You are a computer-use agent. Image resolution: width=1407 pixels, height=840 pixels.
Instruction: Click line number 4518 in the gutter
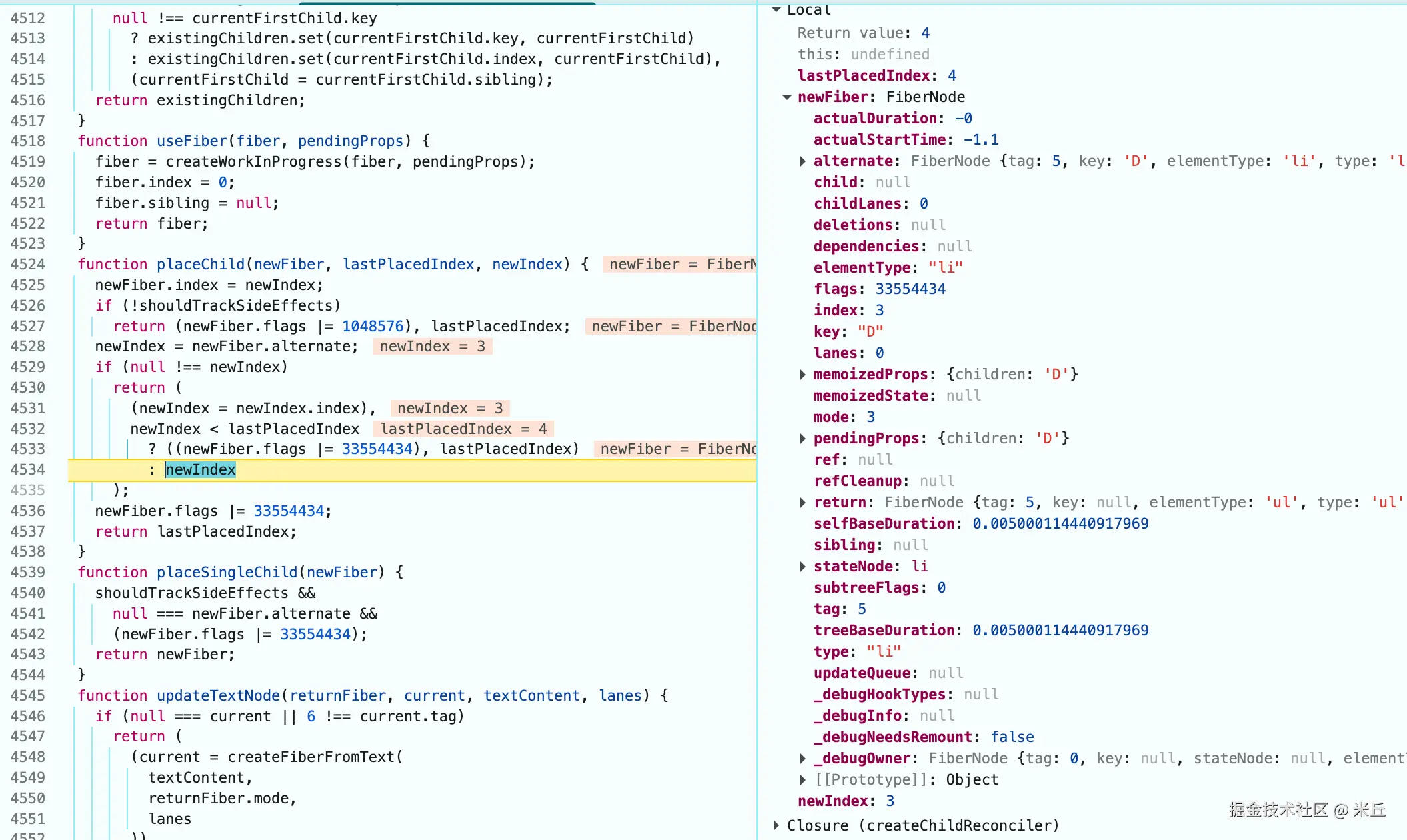tap(27, 141)
